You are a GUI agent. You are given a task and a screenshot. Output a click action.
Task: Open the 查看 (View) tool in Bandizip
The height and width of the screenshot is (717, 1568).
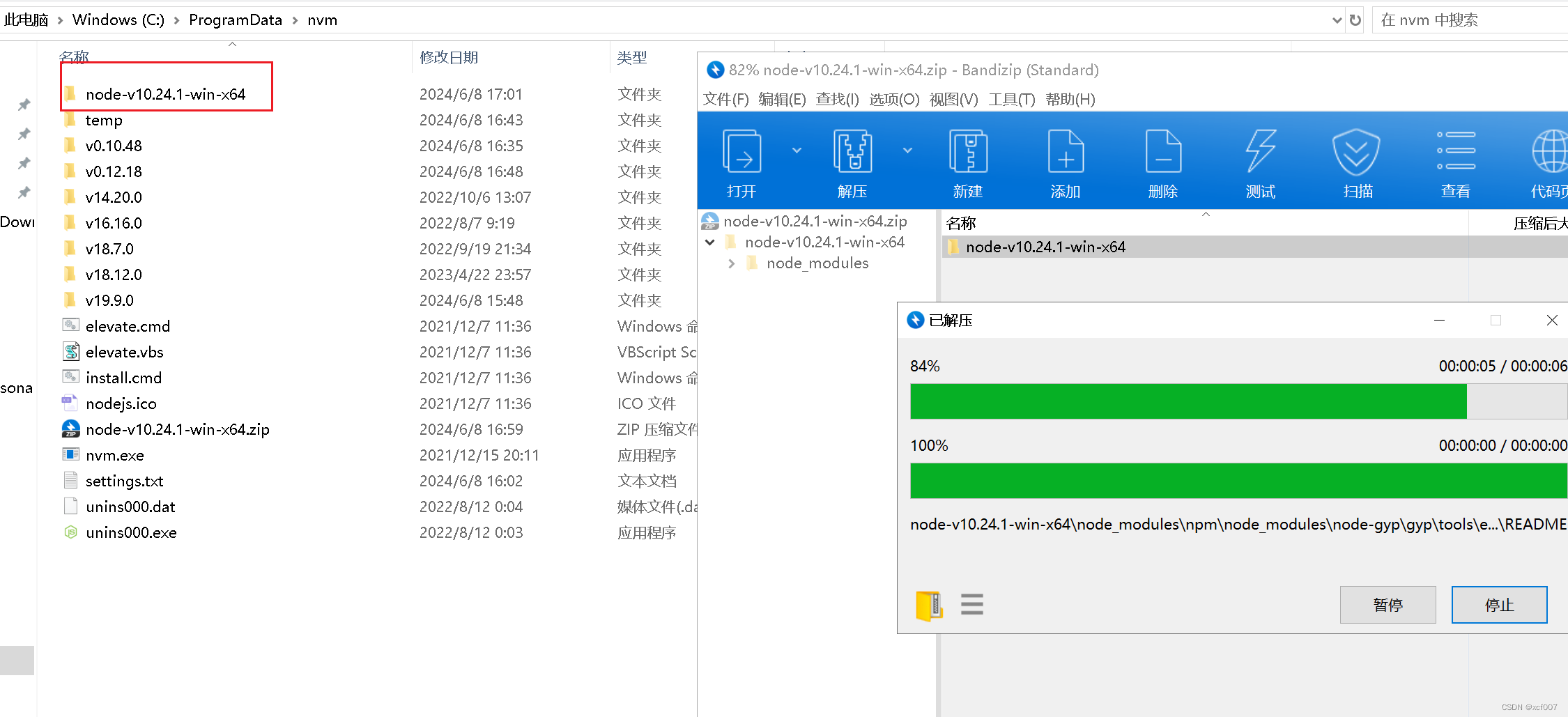[1455, 162]
